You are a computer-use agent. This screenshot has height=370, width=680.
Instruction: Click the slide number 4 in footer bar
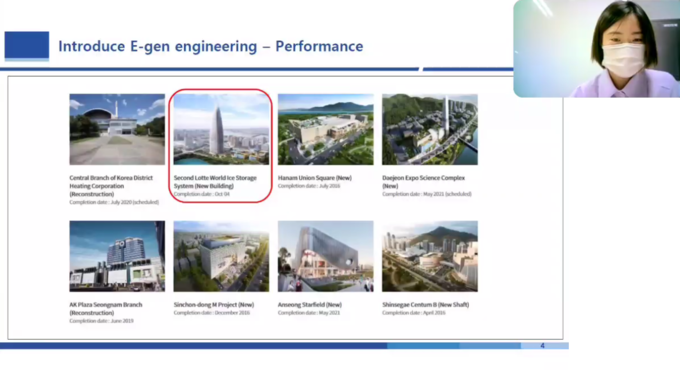543,346
